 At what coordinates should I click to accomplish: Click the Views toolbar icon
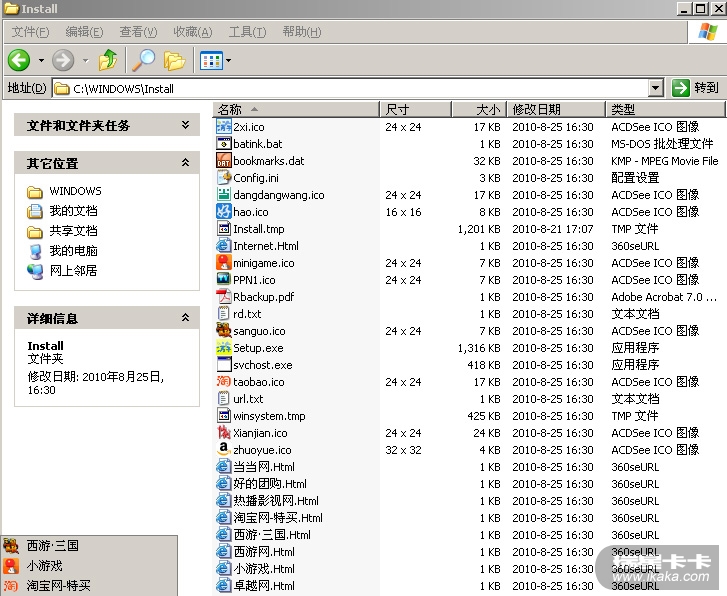point(210,60)
